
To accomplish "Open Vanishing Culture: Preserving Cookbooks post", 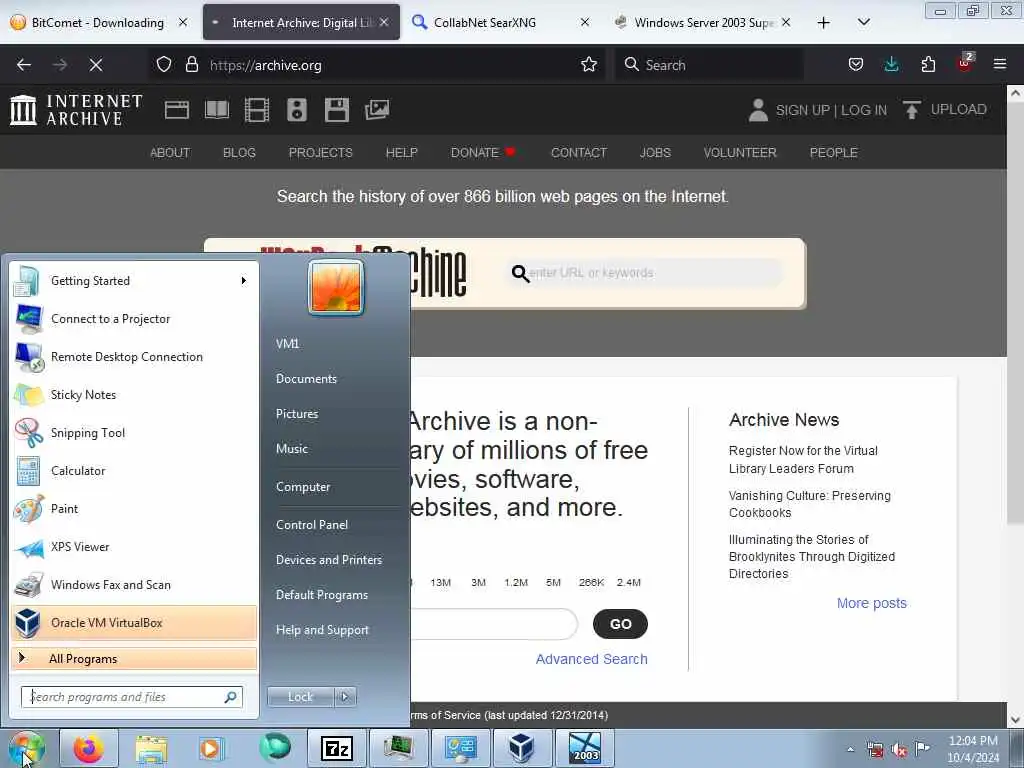I will (x=810, y=504).
